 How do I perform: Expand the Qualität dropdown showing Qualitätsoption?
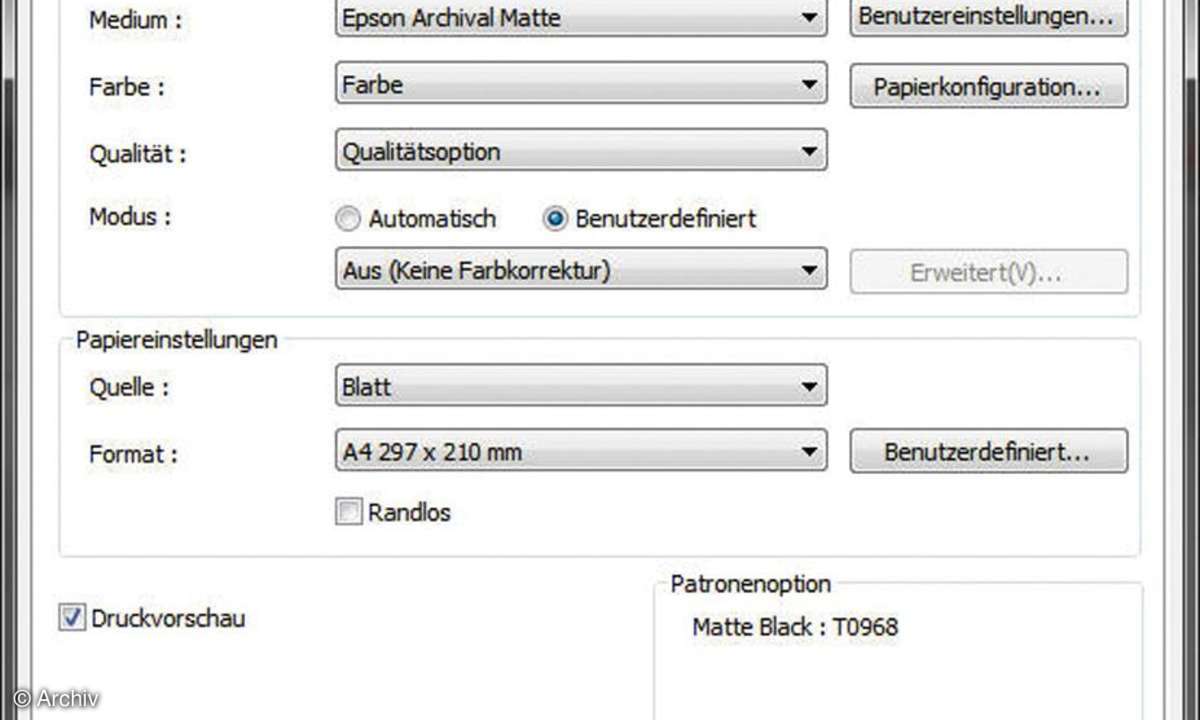(x=581, y=152)
